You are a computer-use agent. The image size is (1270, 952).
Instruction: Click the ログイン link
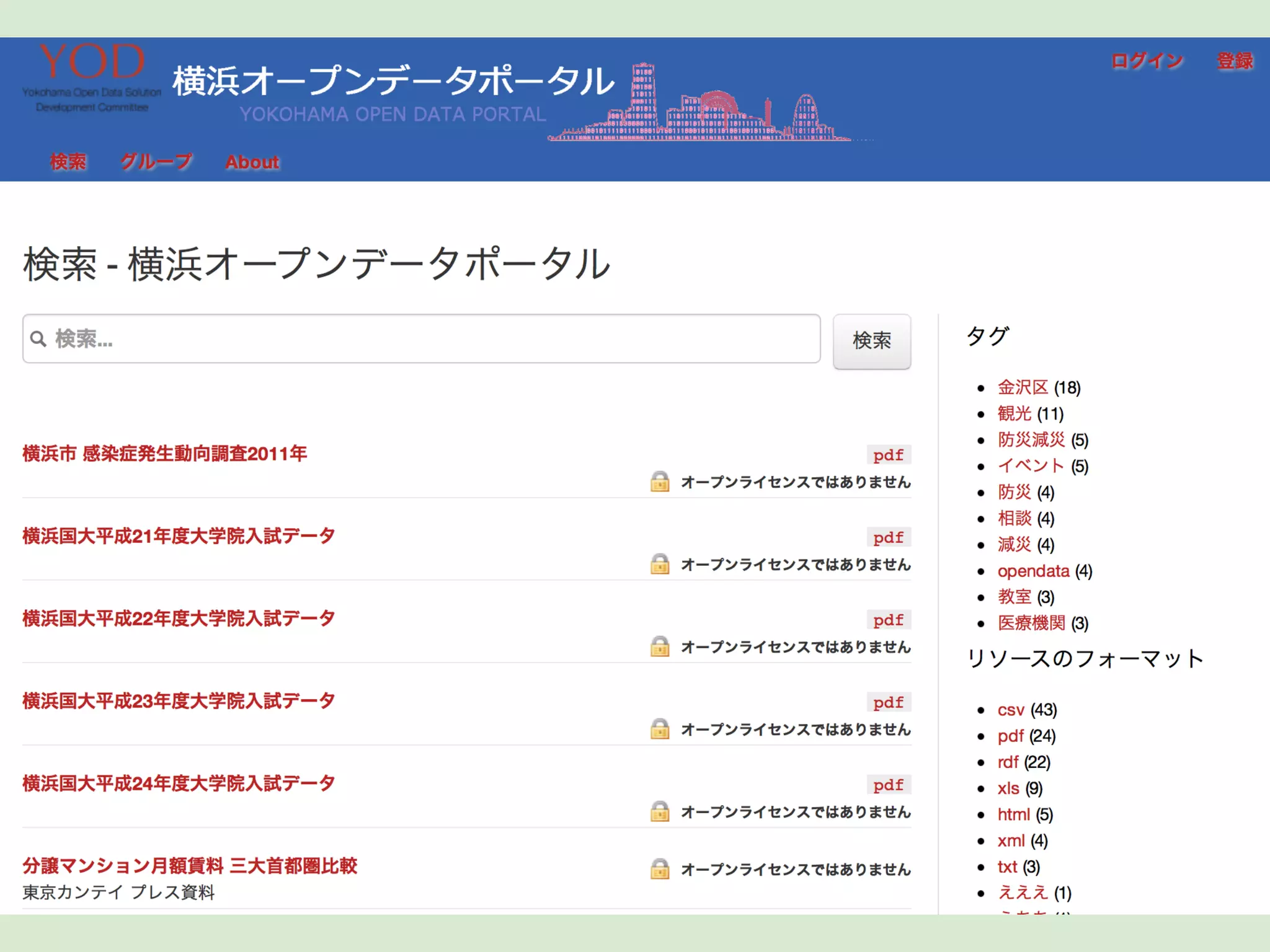click(1147, 61)
